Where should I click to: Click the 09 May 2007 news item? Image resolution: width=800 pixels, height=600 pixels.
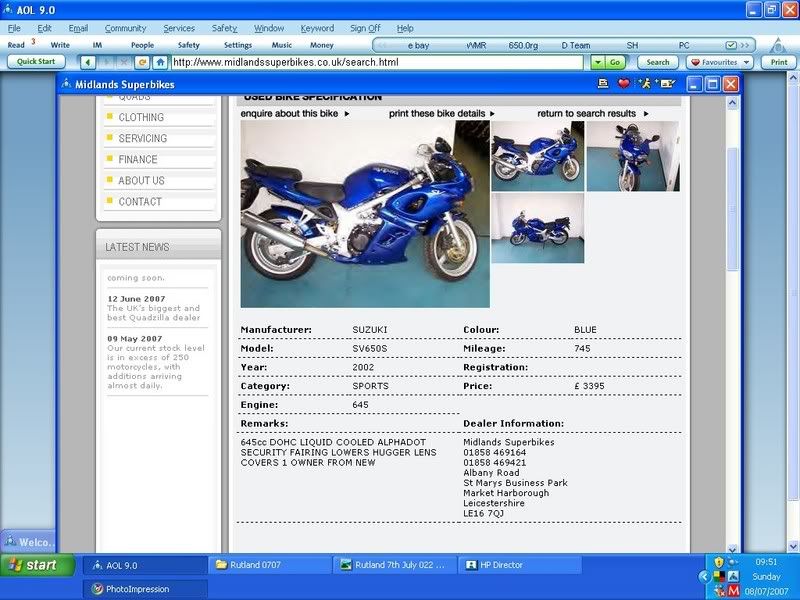coord(156,362)
